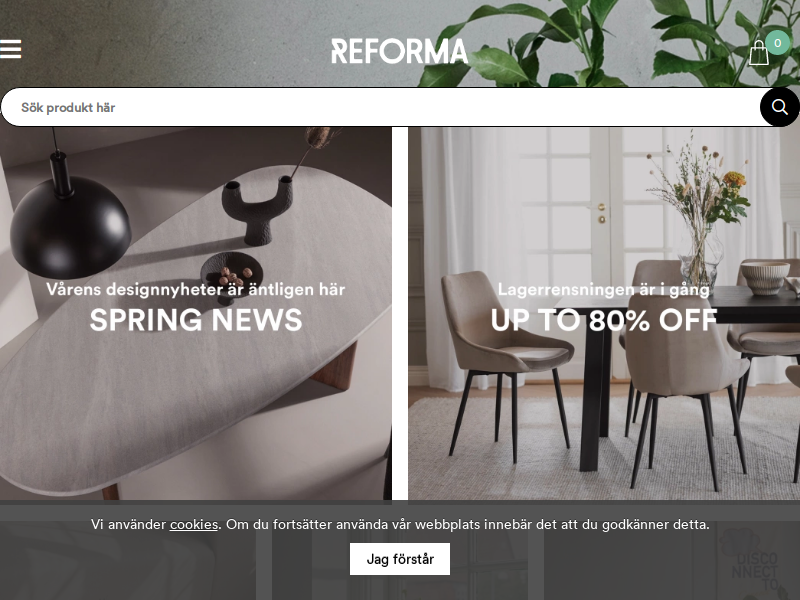Click 'Vårens designnyheter är äntligen här' text

click(196, 289)
